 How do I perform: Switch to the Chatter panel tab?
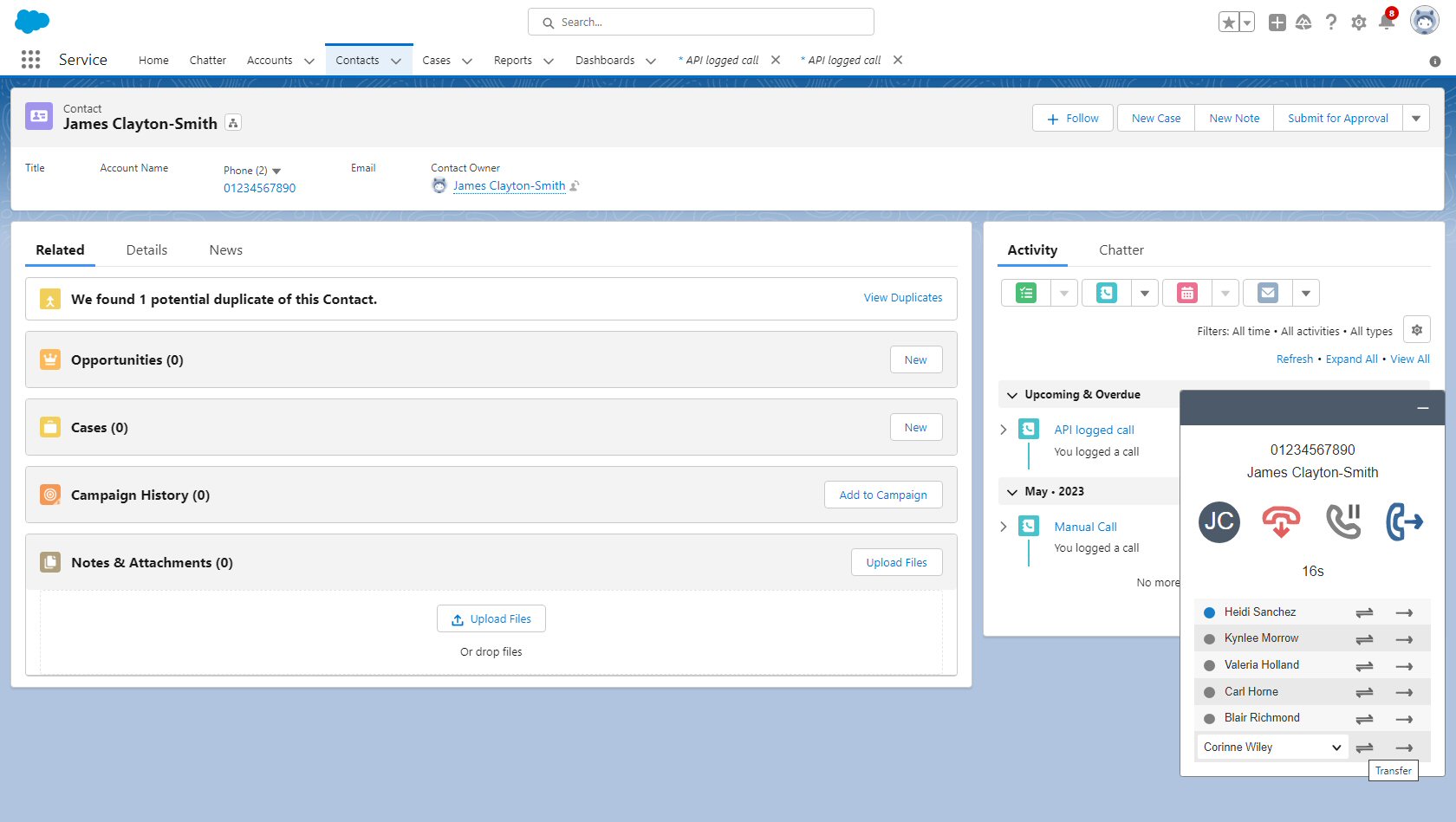pos(1121,249)
